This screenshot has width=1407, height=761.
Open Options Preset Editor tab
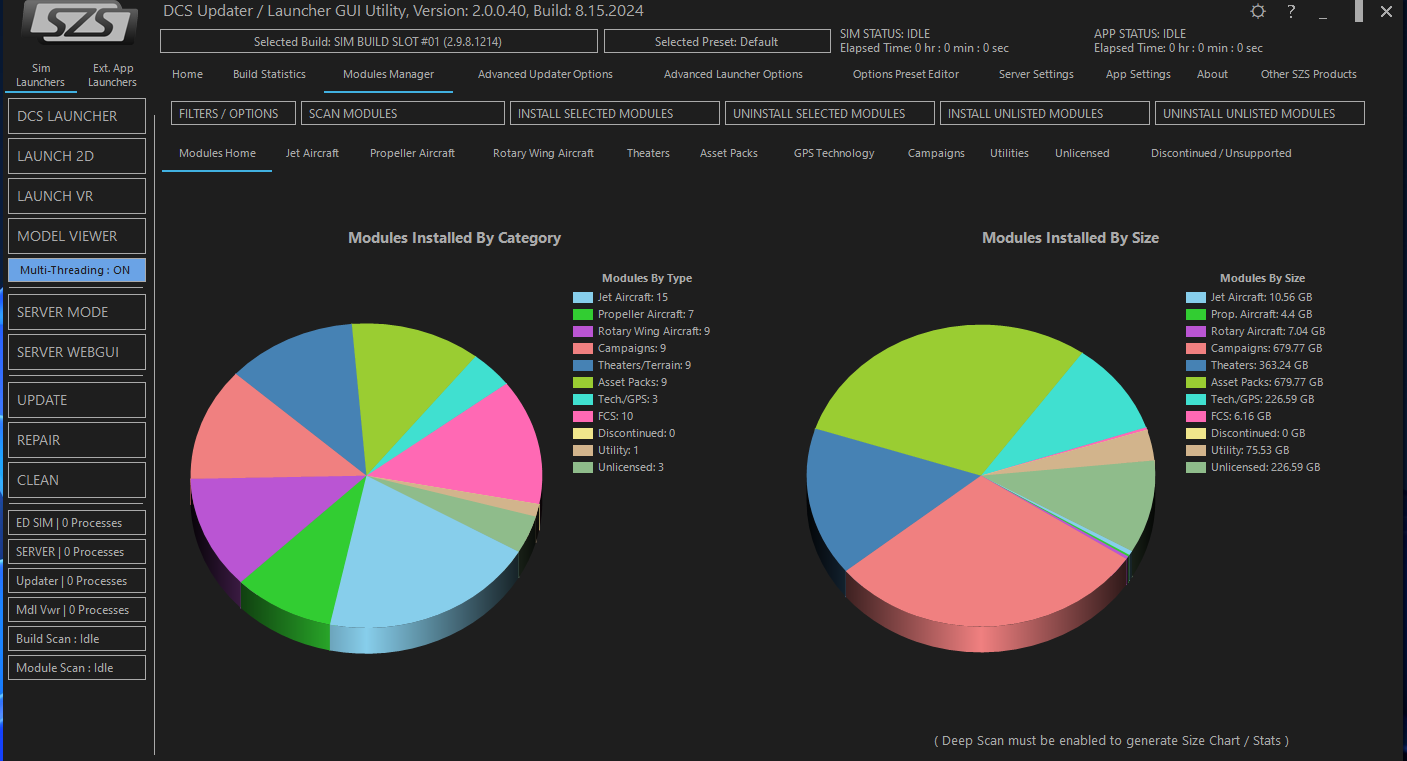click(x=906, y=74)
